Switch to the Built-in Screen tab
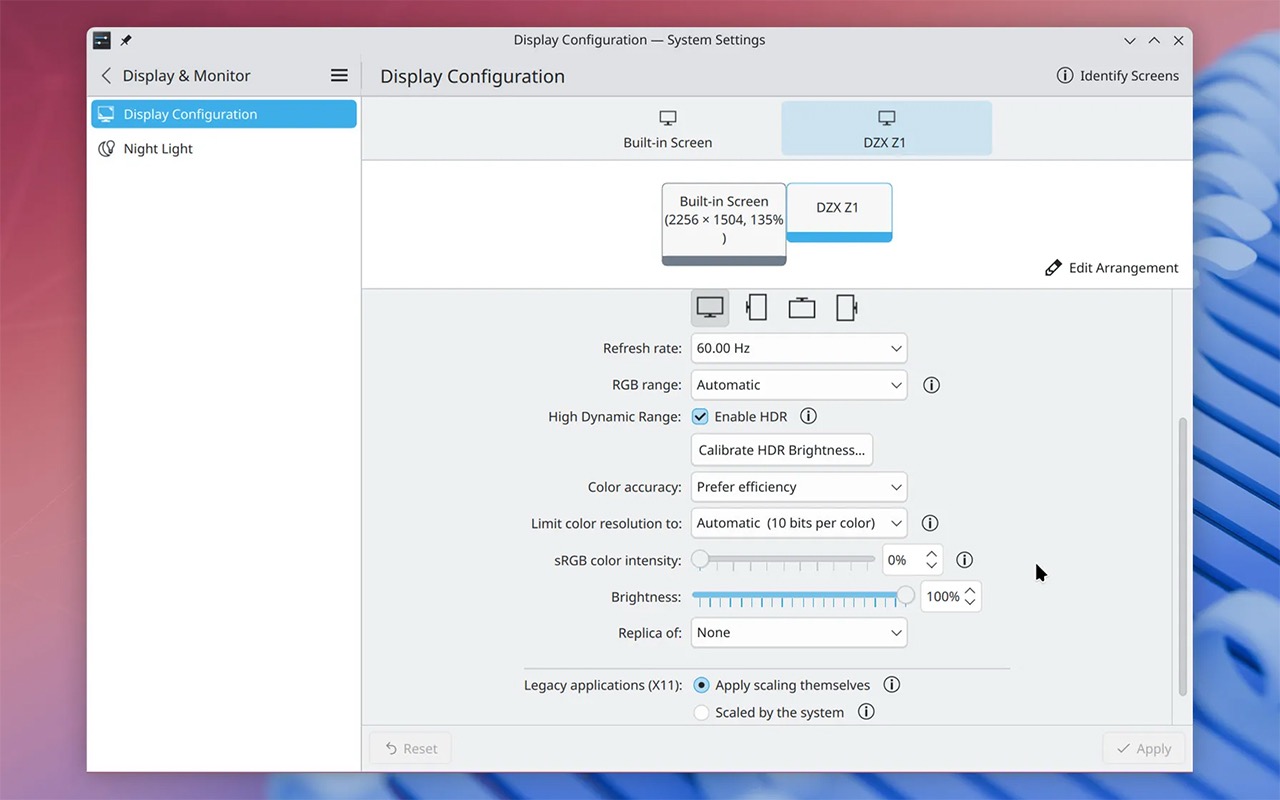This screenshot has width=1280, height=800. coord(668,129)
